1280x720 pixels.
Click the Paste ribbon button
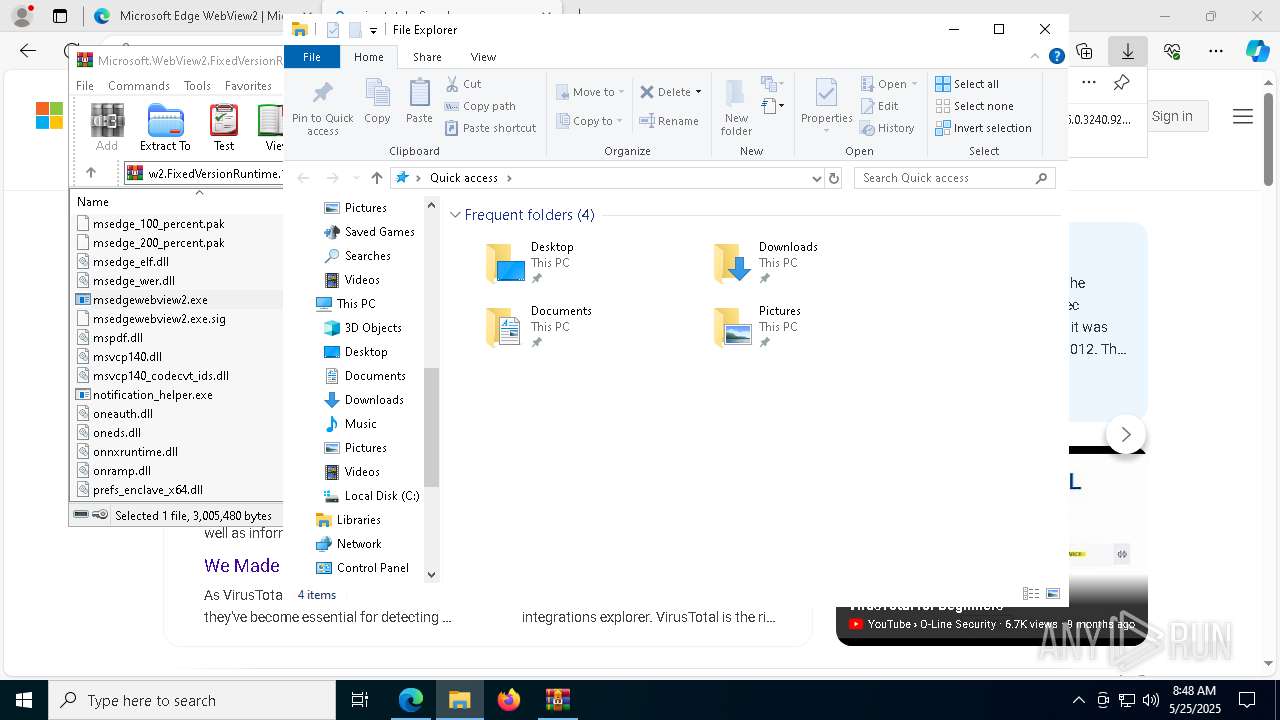419,101
